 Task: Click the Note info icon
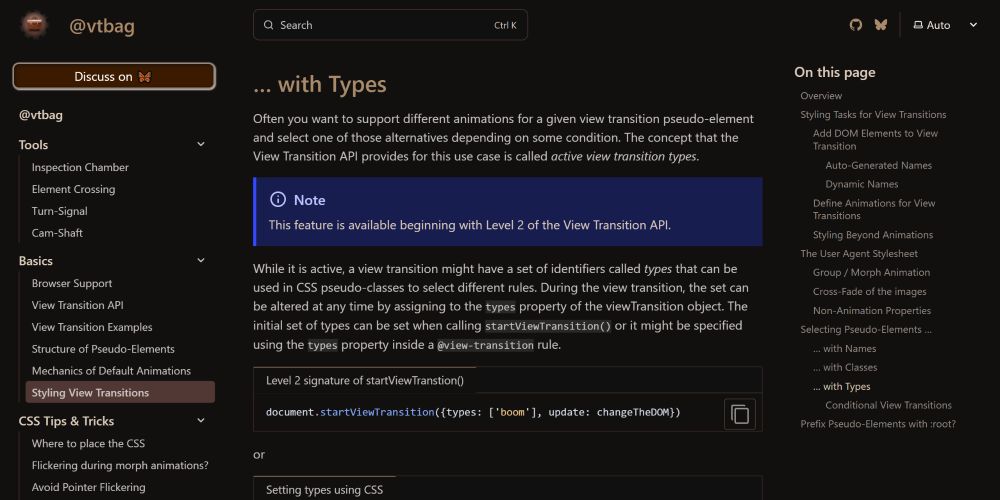pyautogui.click(x=278, y=200)
